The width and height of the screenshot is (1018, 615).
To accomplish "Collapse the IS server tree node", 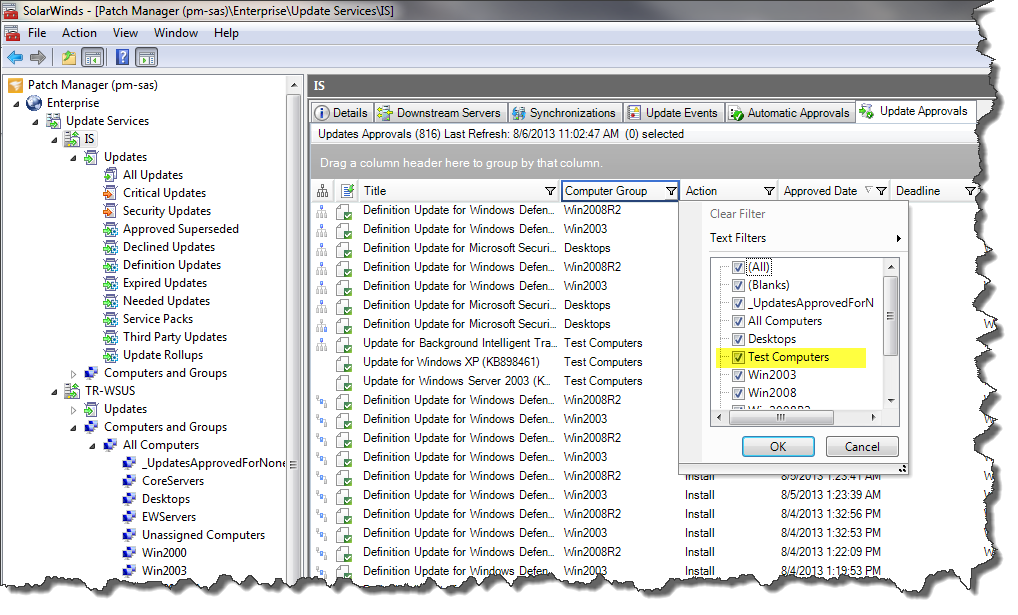I will pyautogui.click(x=55, y=140).
